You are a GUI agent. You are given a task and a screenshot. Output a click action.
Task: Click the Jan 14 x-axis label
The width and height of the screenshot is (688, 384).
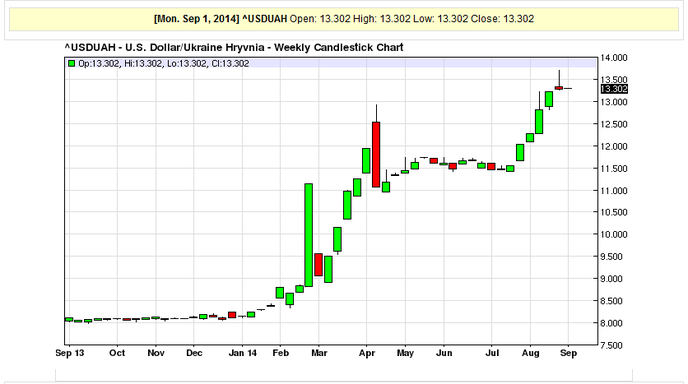click(243, 353)
